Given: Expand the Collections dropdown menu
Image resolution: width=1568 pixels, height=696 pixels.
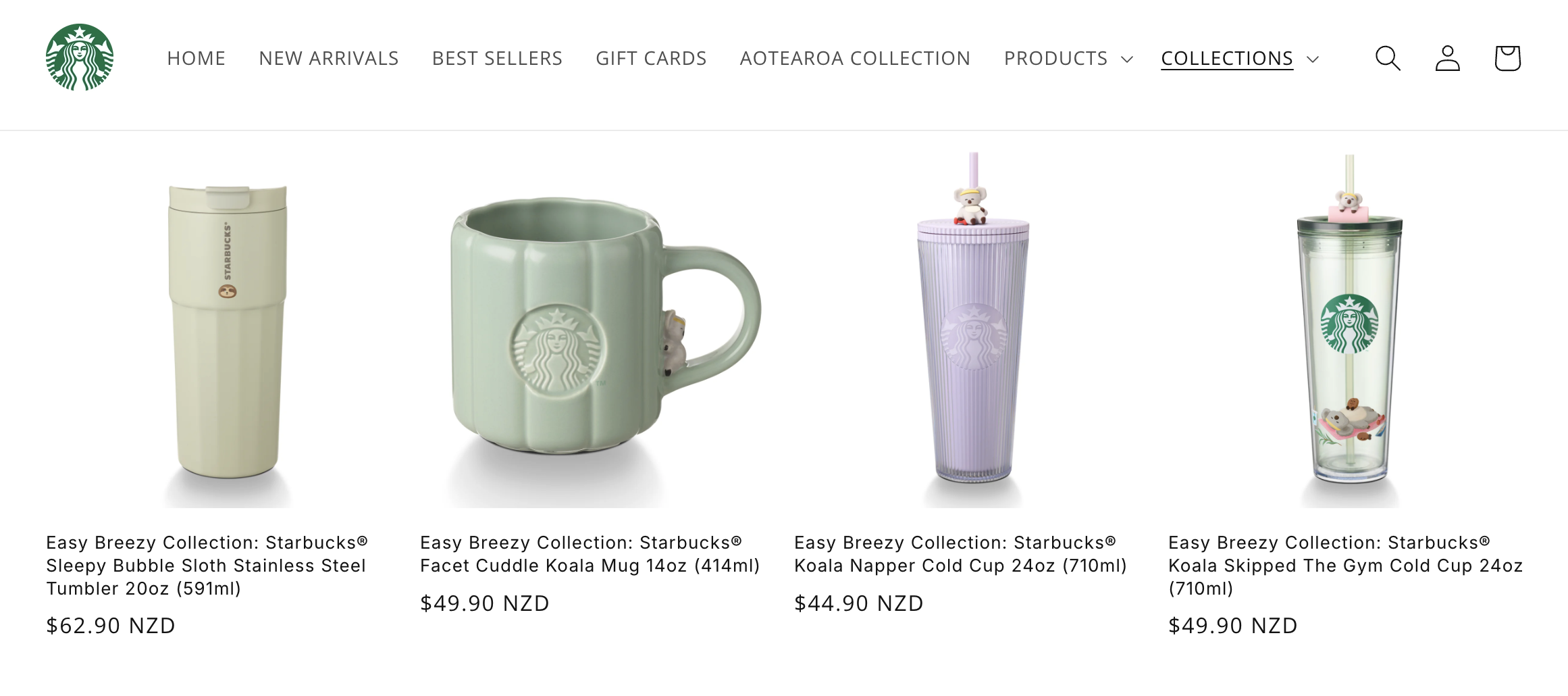Looking at the screenshot, I should click(x=1240, y=58).
